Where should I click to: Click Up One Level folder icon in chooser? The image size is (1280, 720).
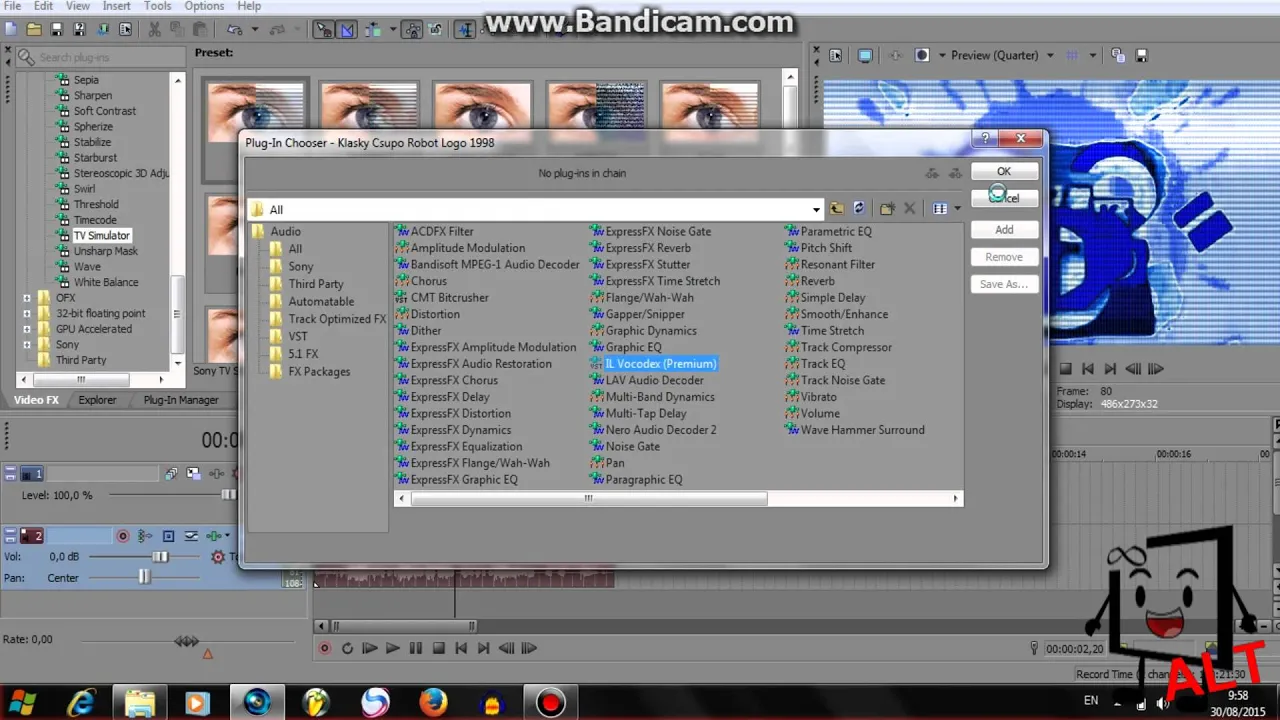pos(836,209)
